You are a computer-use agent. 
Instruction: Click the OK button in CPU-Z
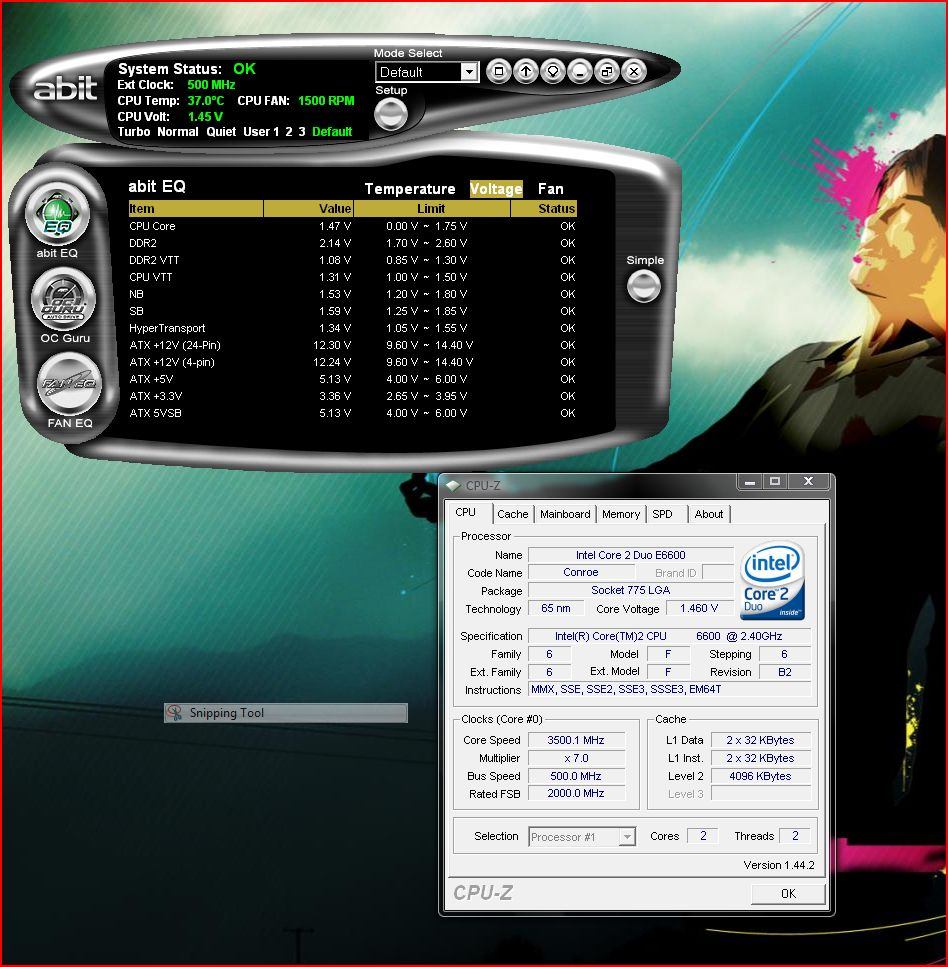point(788,894)
